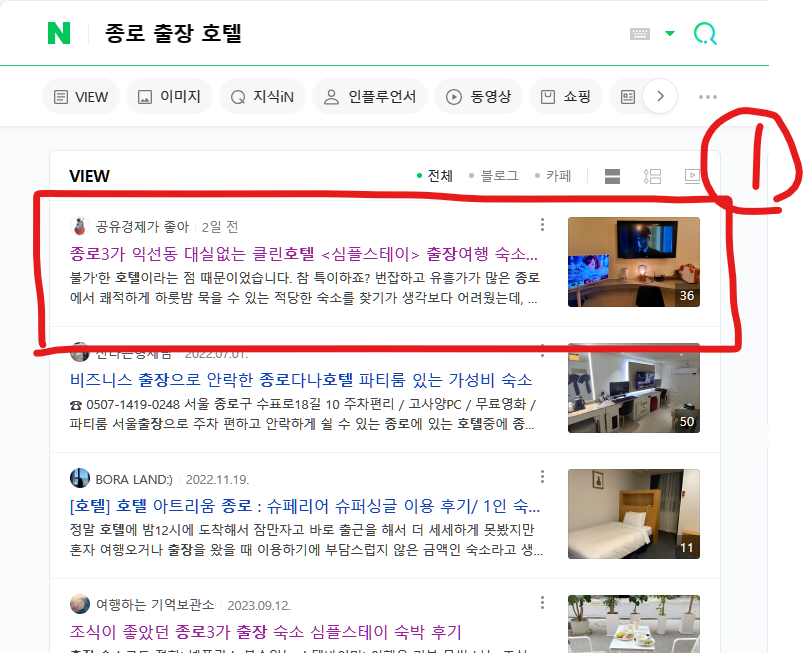
Task: Open the 여행하는 기억보관소 author link
Action: point(155,605)
